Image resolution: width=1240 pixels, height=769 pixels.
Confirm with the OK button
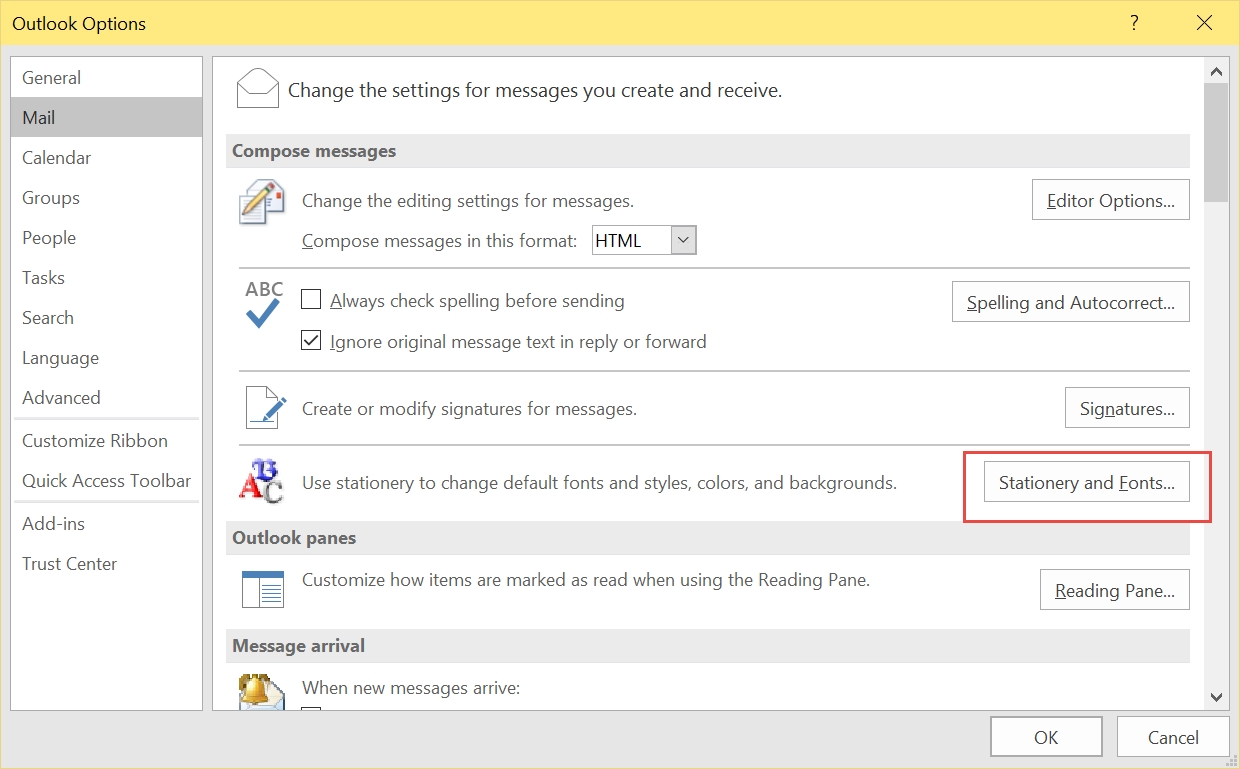1046,737
